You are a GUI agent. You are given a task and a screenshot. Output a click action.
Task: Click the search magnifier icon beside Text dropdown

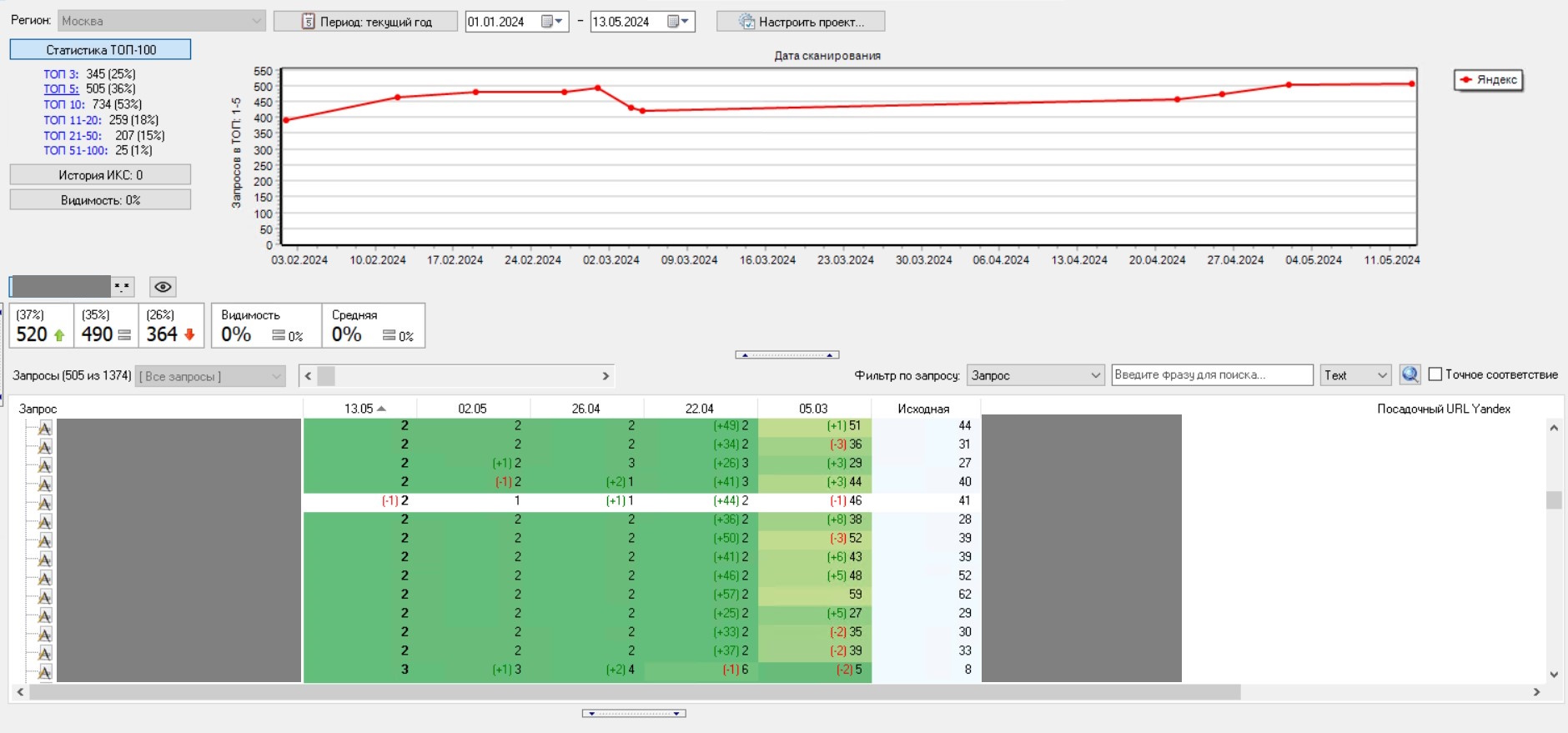point(1410,375)
